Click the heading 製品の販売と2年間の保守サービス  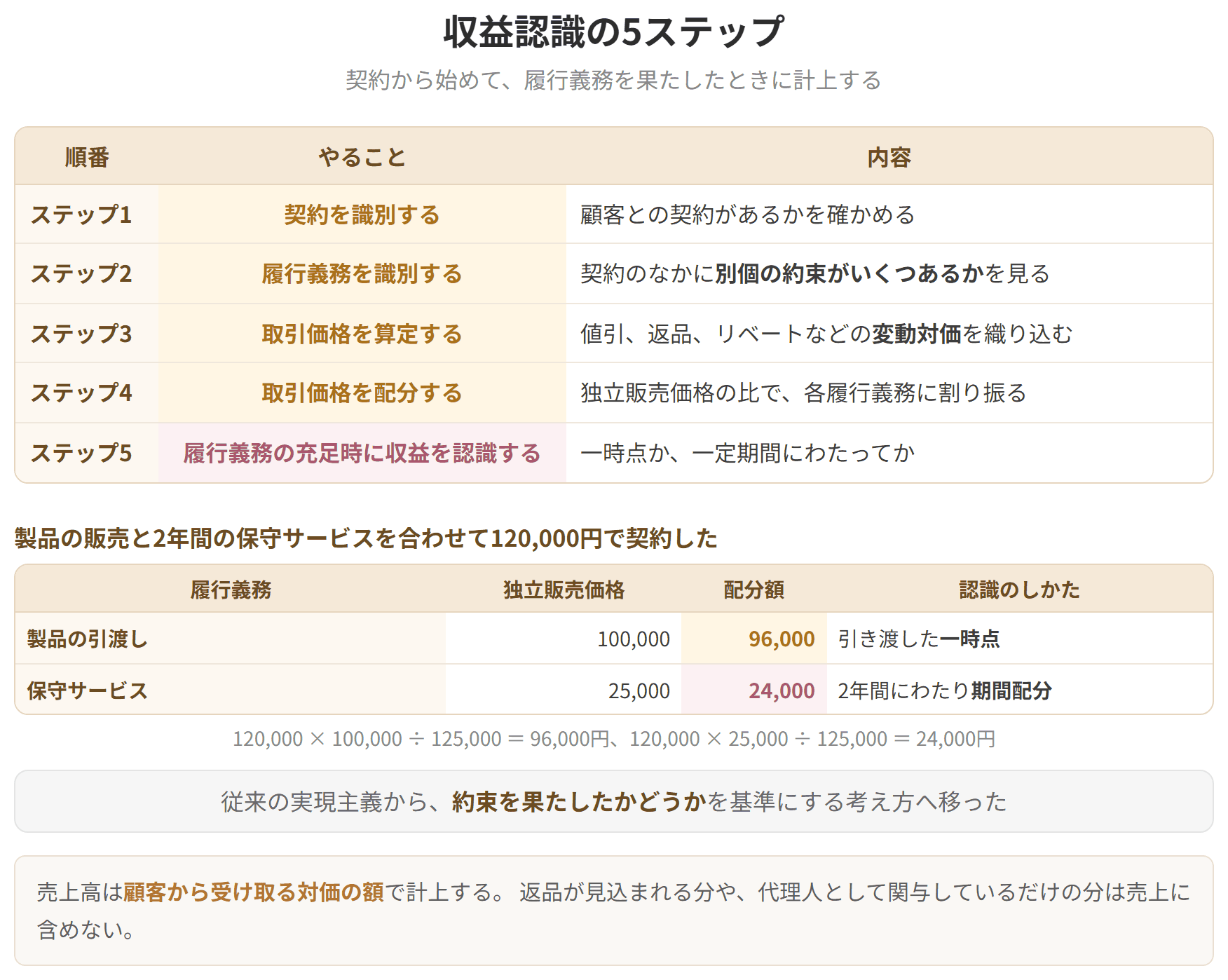366,538
